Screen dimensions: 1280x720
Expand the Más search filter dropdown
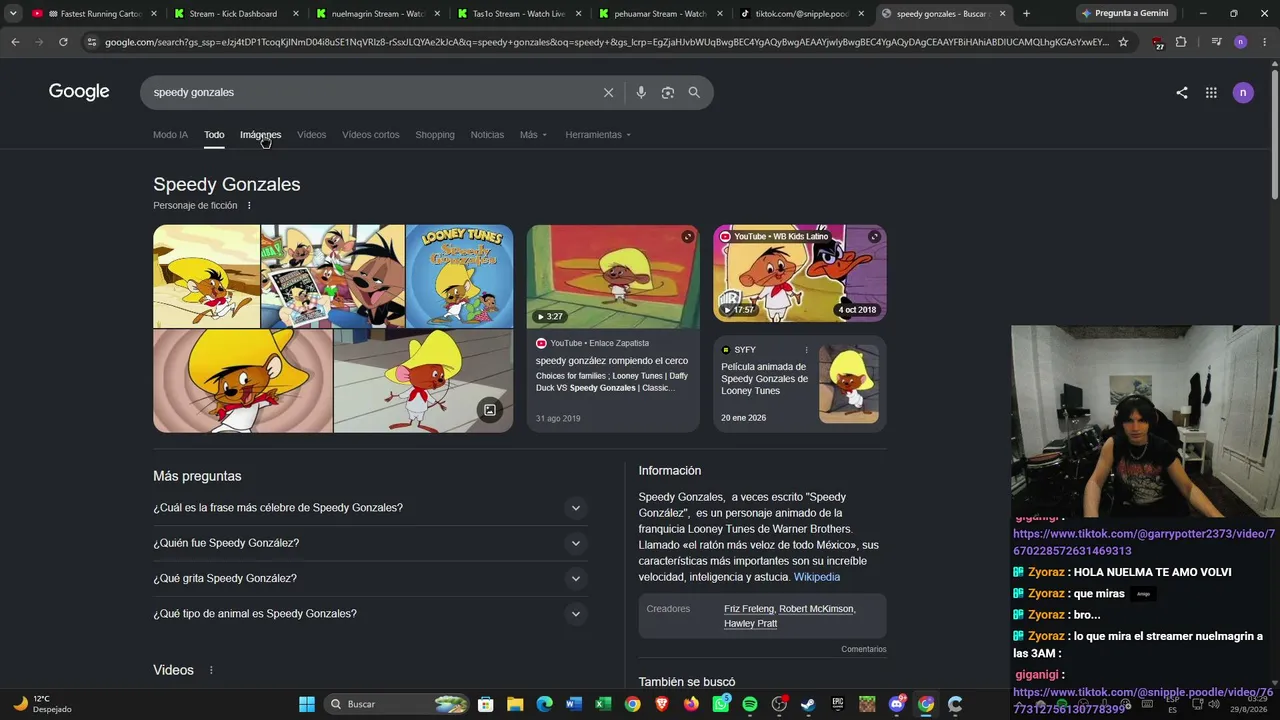[533, 135]
